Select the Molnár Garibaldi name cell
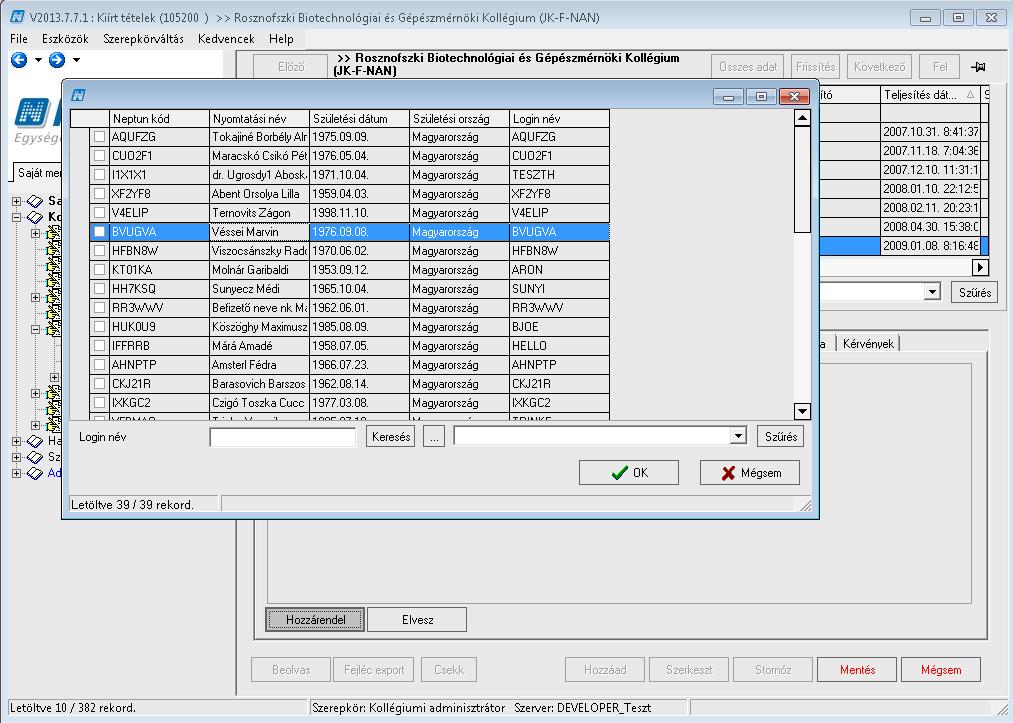Viewport: 1013px width, 723px height. [260, 270]
